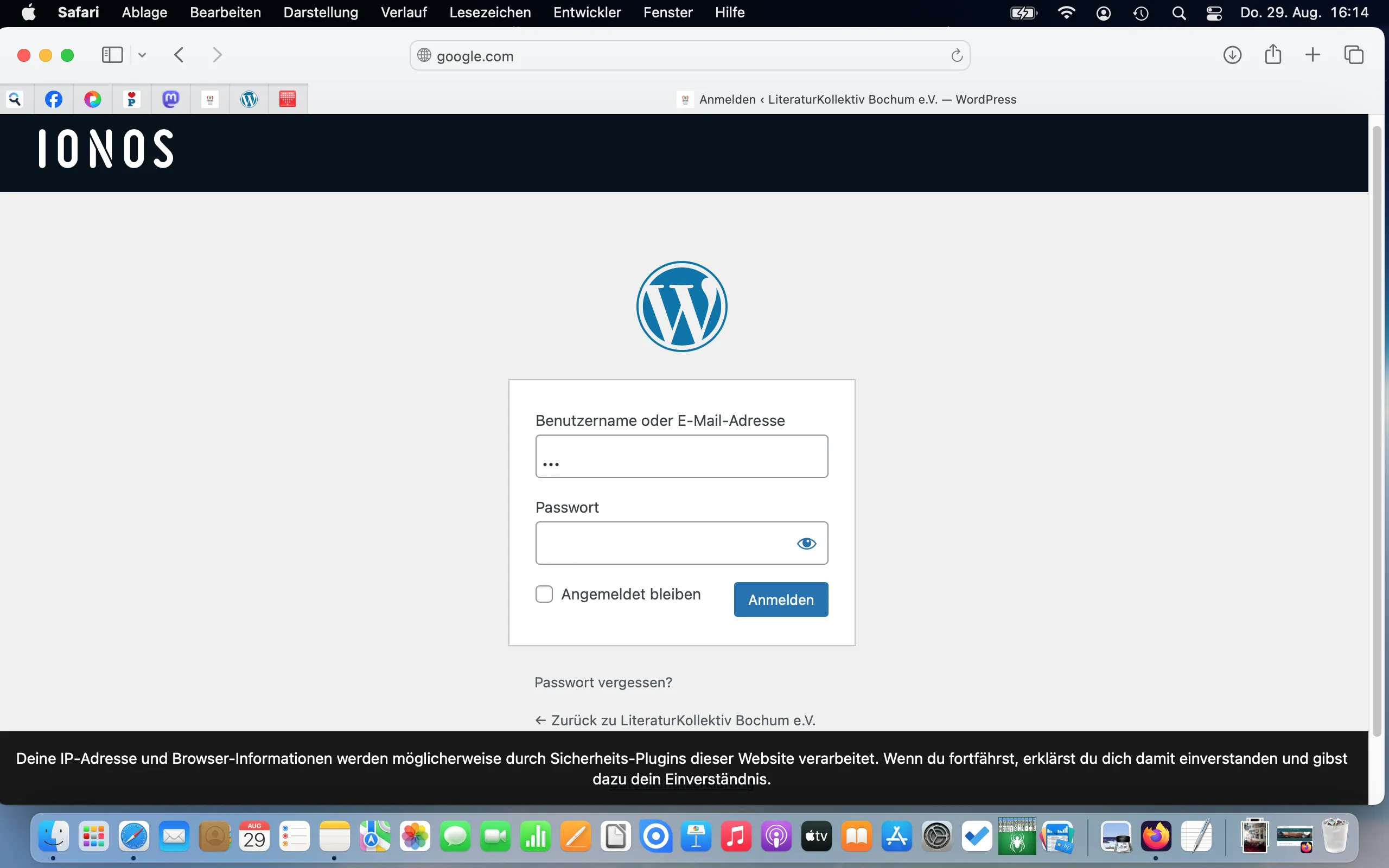
Task: Open the Verlauf menu
Action: (404, 12)
